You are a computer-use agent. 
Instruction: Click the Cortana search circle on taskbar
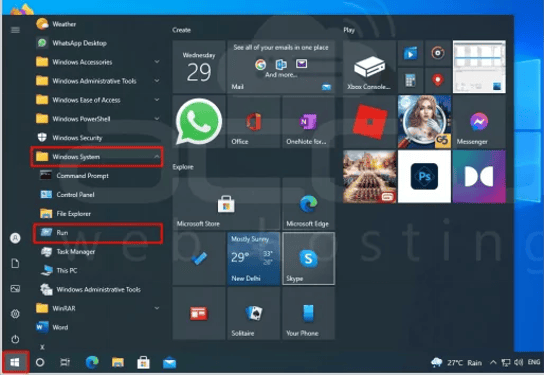40,363
